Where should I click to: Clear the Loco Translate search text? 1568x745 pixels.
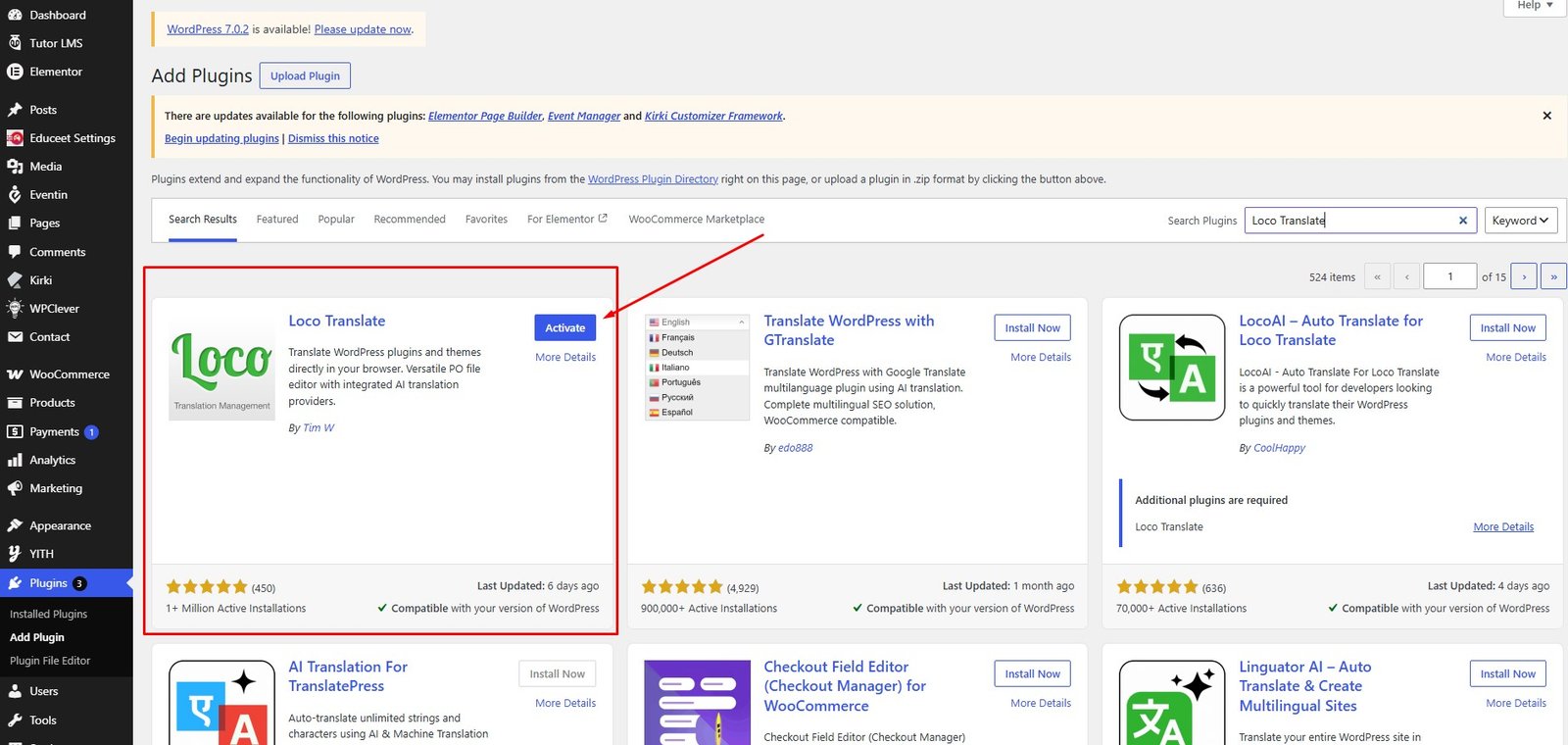pyautogui.click(x=1463, y=221)
